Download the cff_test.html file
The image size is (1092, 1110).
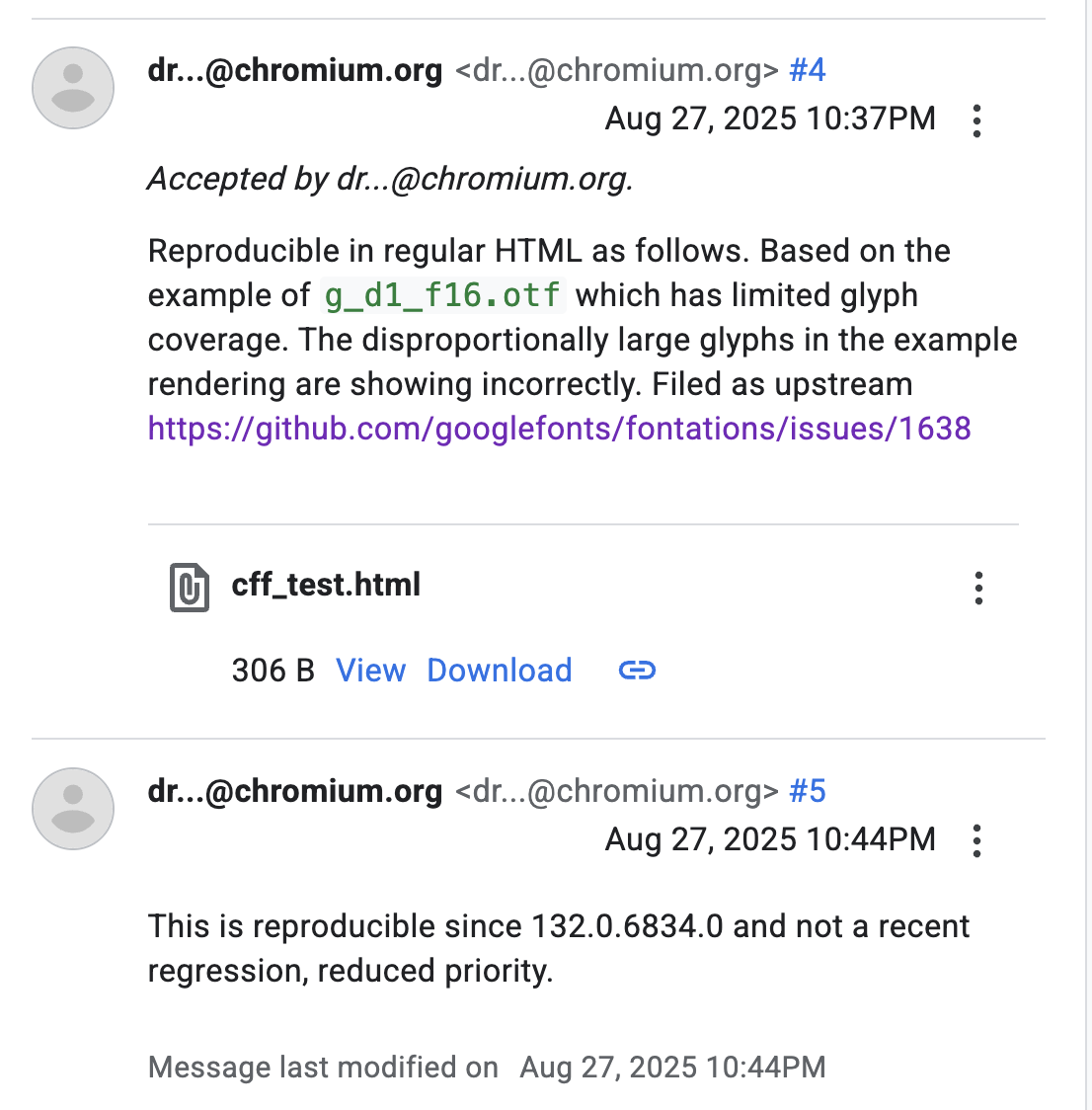pyautogui.click(x=500, y=671)
